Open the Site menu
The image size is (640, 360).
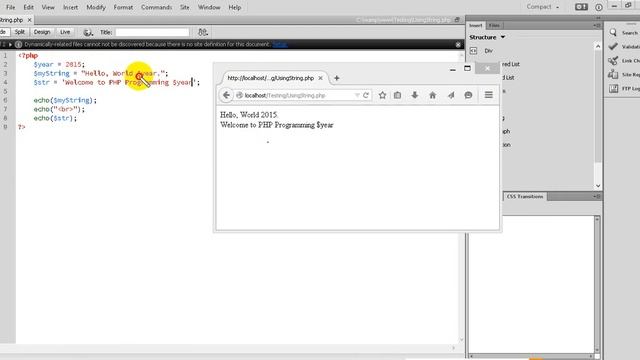pyautogui.click(x=184, y=7)
